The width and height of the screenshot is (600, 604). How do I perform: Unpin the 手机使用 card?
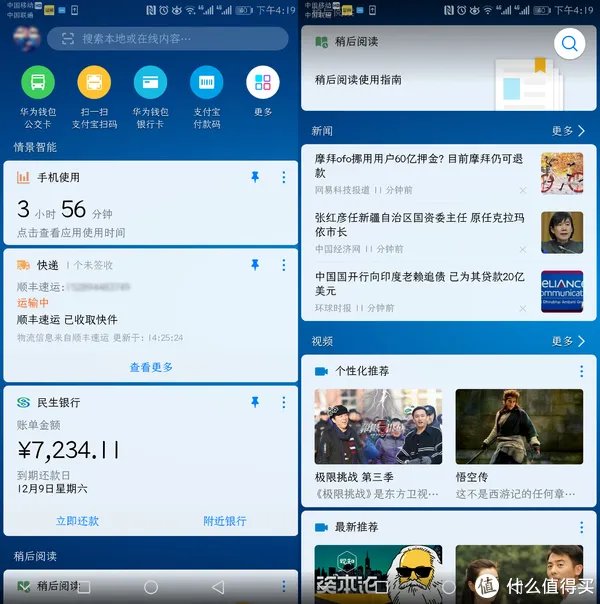tap(255, 177)
